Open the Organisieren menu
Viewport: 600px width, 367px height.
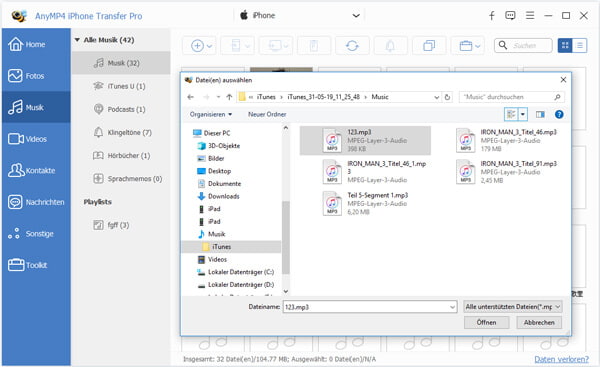click(211, 114)
